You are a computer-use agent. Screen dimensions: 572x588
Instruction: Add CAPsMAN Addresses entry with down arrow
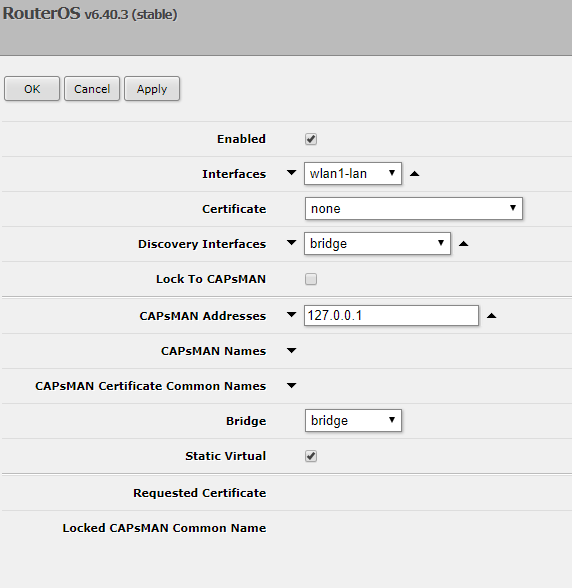point(291,315)
